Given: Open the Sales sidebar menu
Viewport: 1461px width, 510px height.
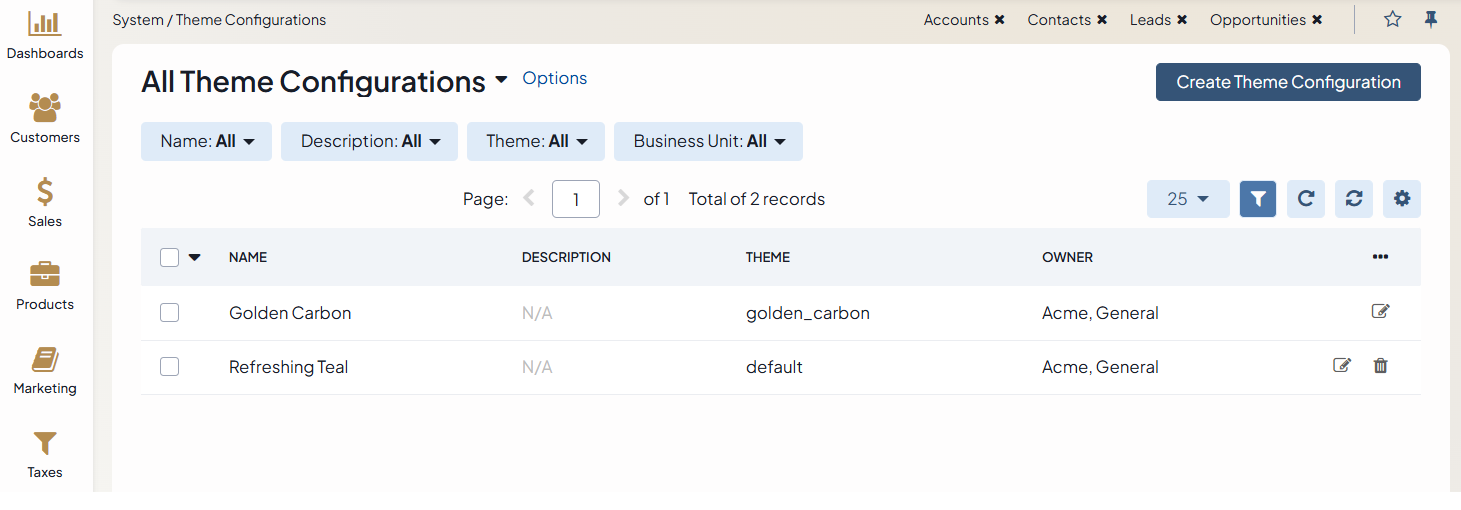Looking at the screenshot, I should (x=45, y=201).
